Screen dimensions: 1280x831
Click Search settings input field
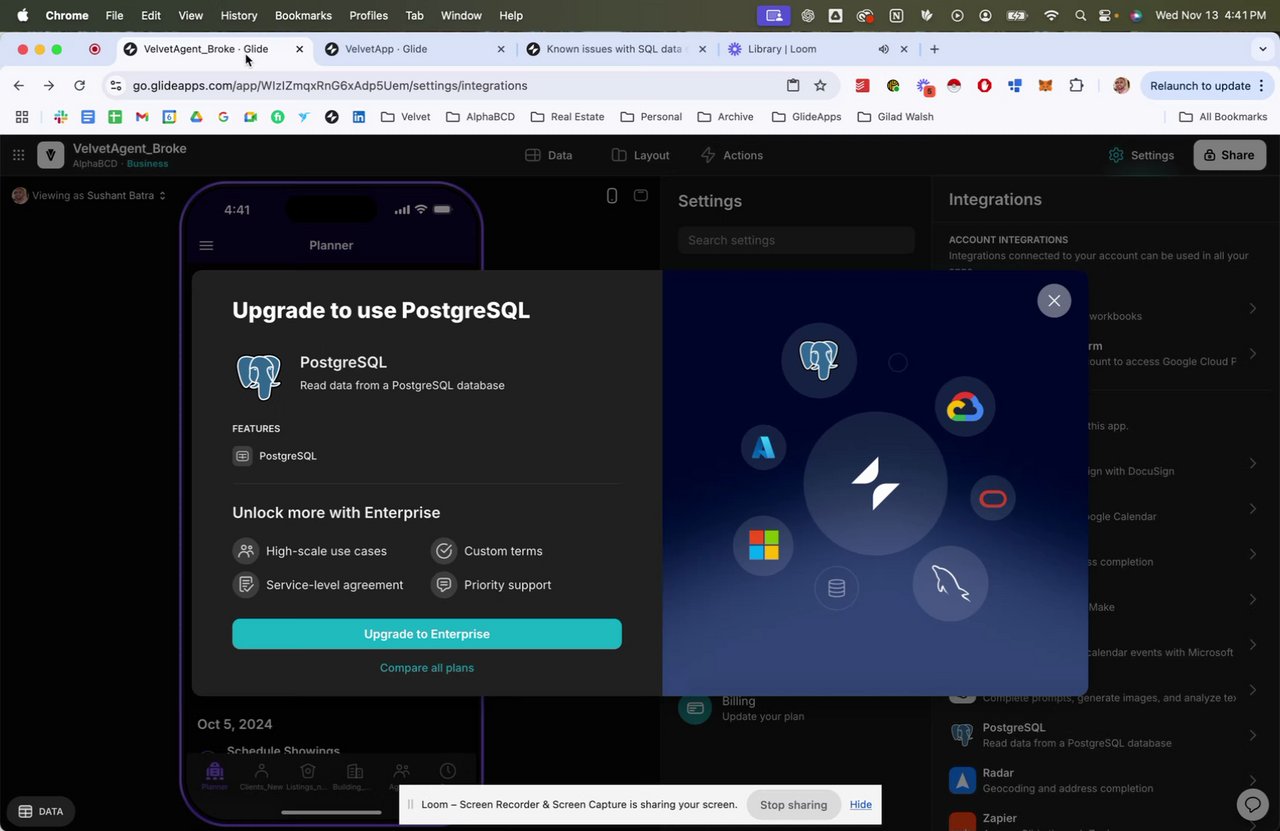point(796,240)
